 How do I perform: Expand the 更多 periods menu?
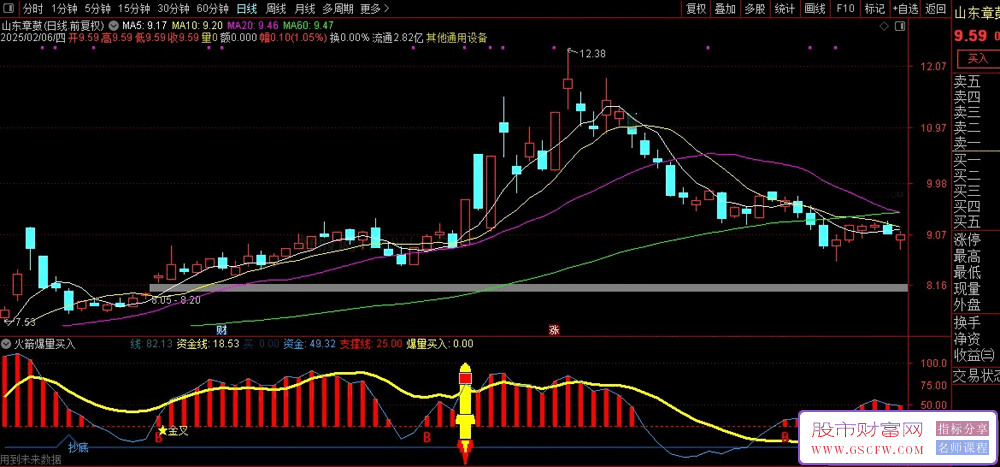[x=373, y=8]
